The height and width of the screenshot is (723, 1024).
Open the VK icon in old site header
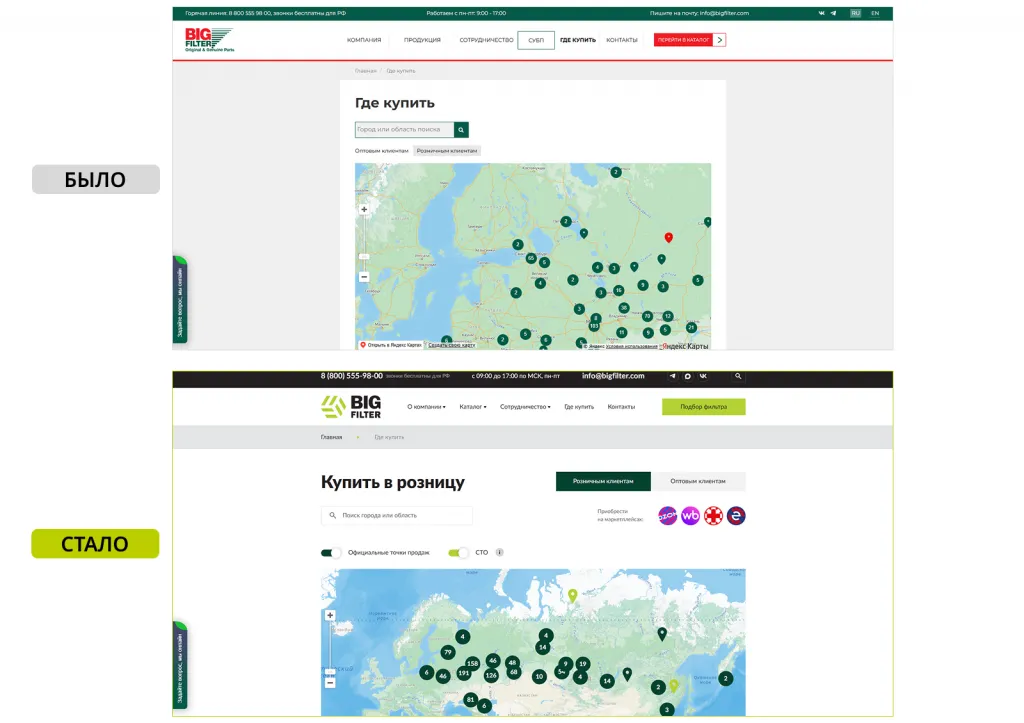[822, 13]
